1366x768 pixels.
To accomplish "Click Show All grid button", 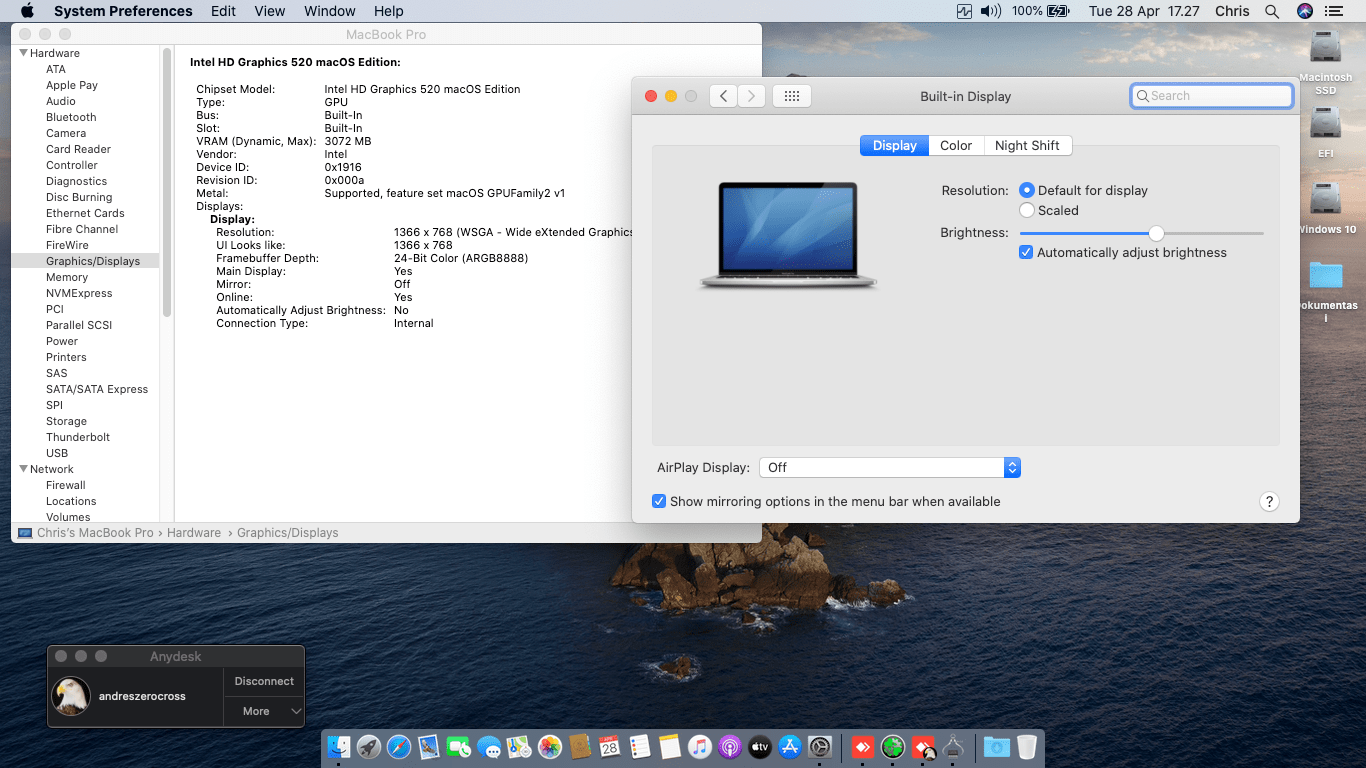I will point(792,96).
